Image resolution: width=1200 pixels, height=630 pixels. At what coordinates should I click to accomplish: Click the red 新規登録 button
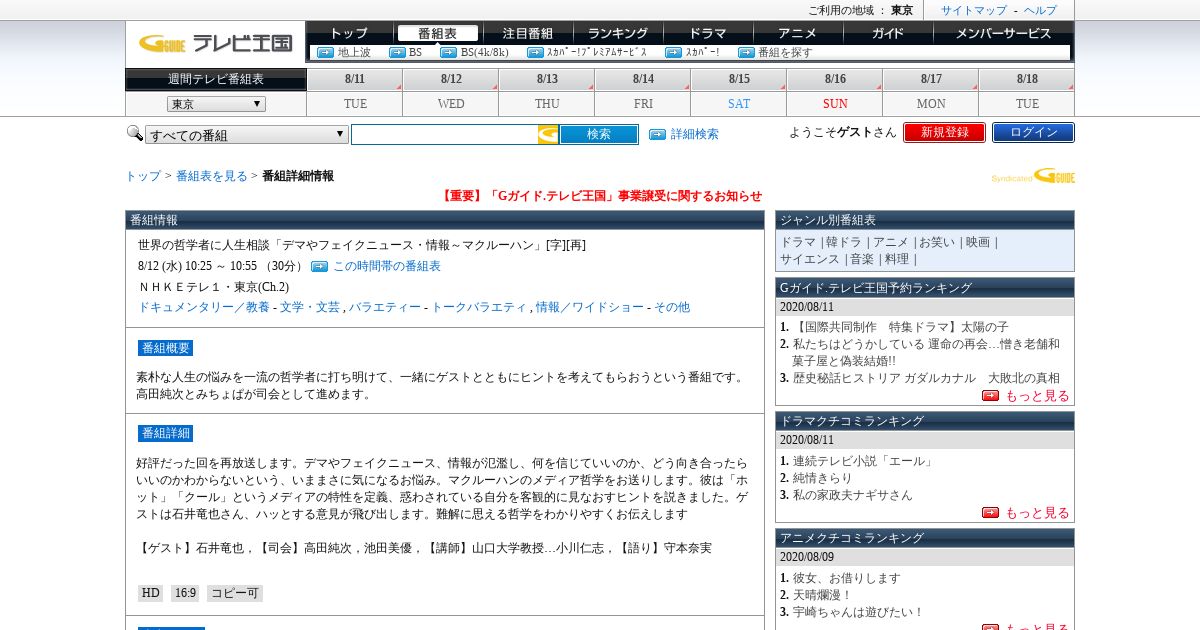click(x=944, y=132)
